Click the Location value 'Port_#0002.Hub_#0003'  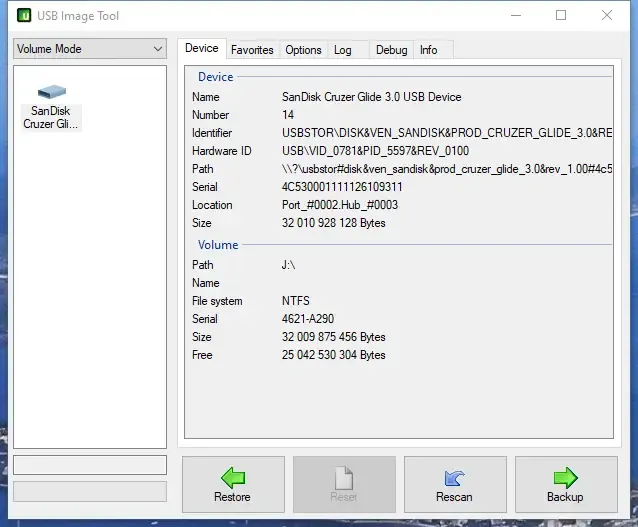click(340, 205)
